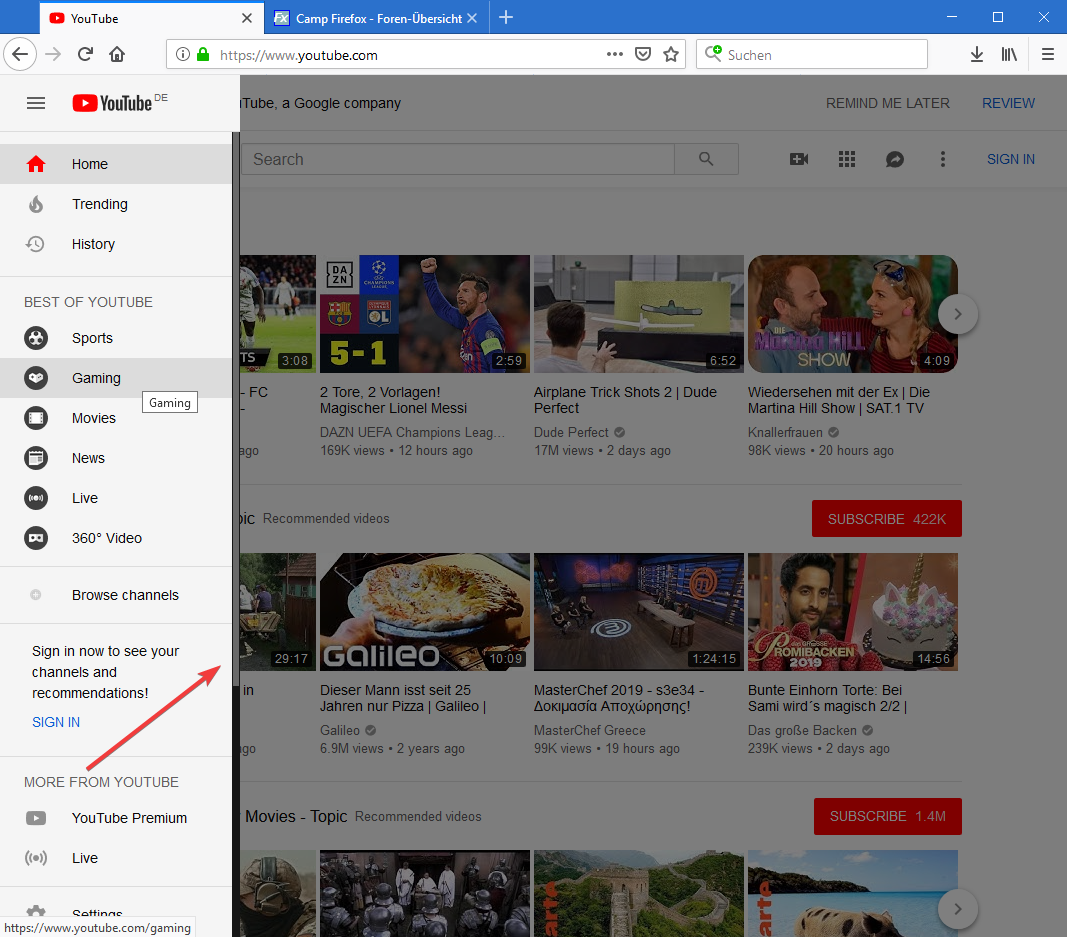
Task: Open Trending from the flame icon
Action: click(x=36, y=204)
